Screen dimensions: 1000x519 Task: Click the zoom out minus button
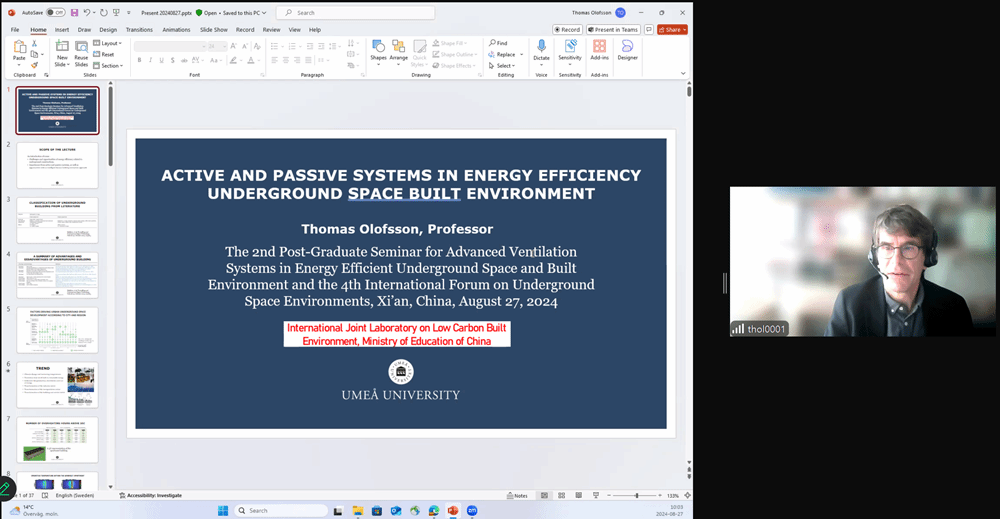(x=609, y=495)
